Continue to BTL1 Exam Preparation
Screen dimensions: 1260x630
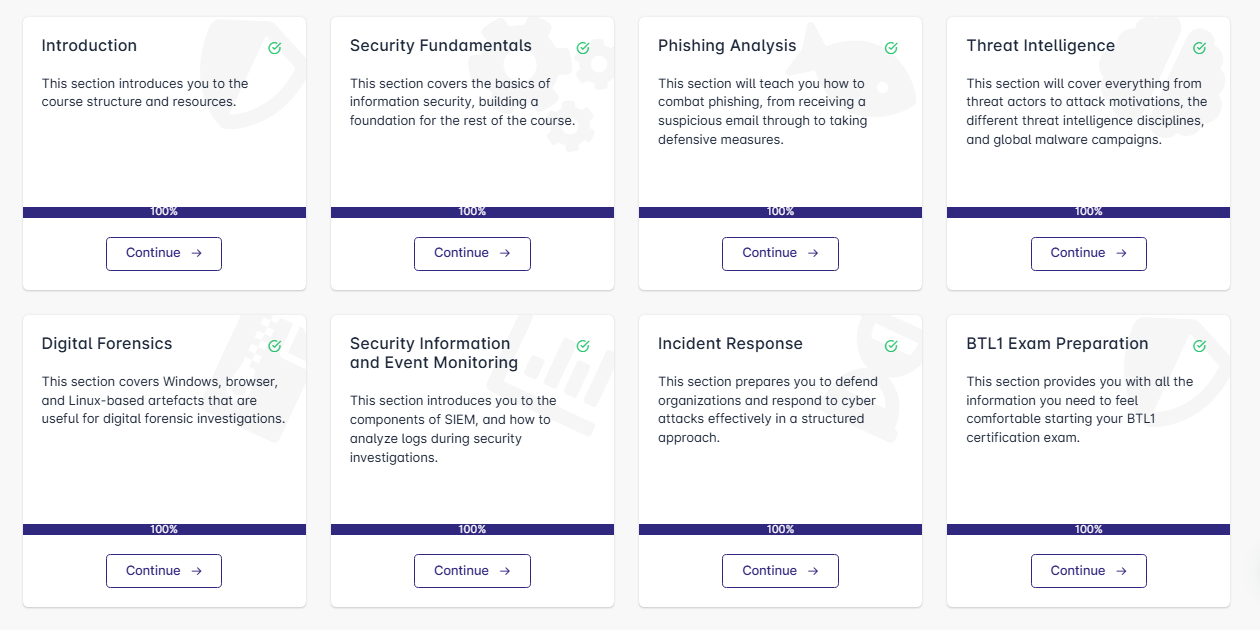[x=1088, y=571]
